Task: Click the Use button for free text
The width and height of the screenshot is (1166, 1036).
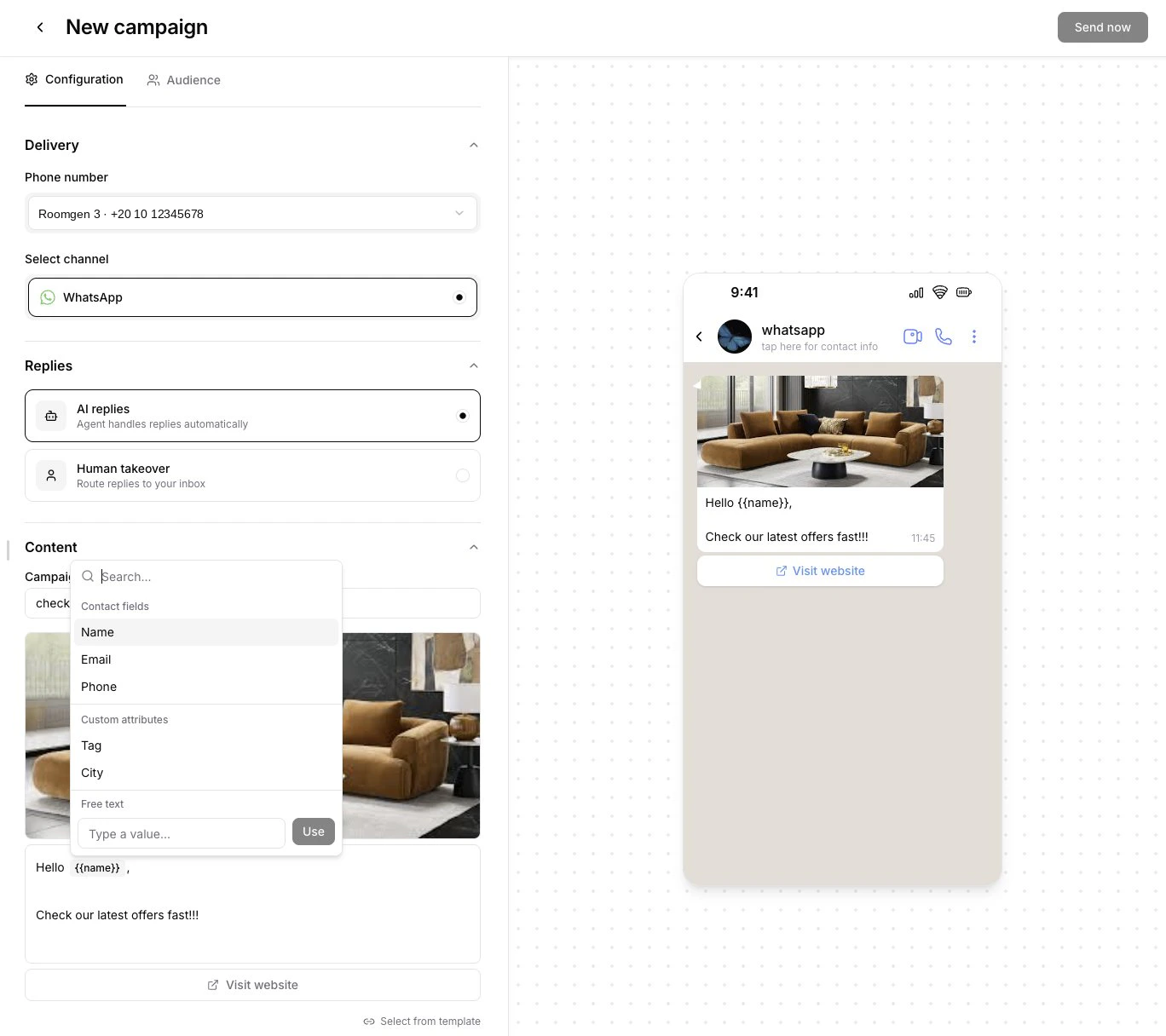Action: click(314, 832)
